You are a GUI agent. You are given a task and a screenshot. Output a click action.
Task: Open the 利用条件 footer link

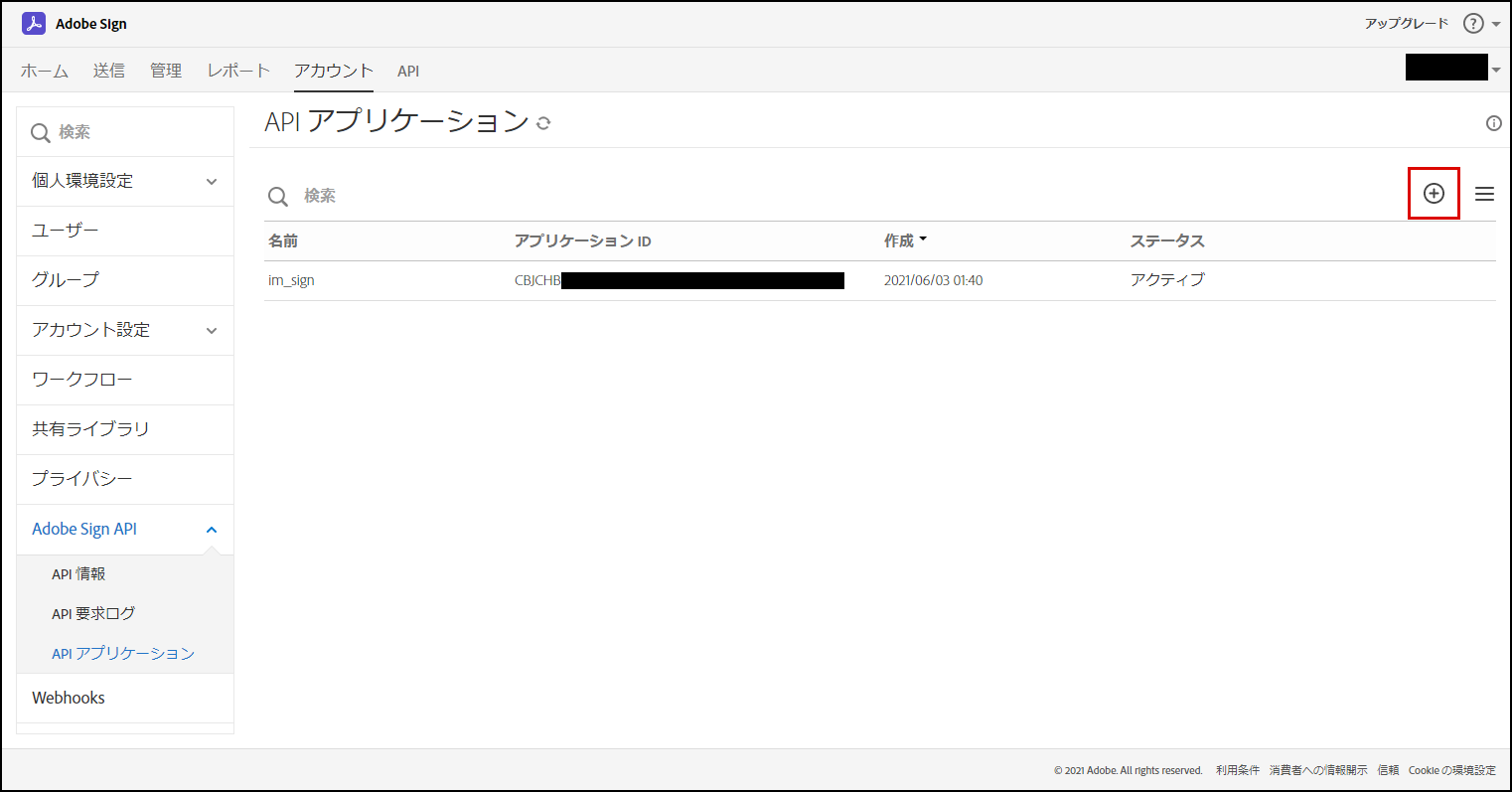(x=1238, y=770)
